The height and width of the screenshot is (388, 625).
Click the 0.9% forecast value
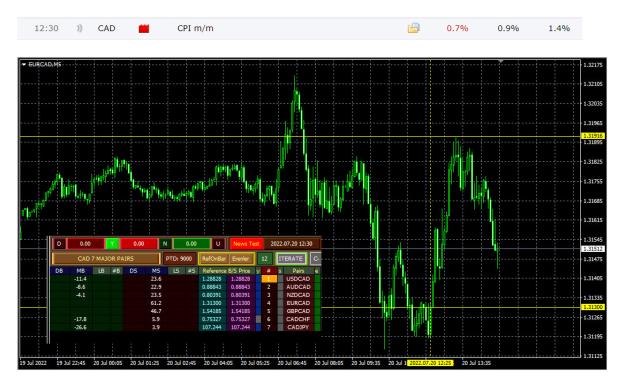point(508,28)
